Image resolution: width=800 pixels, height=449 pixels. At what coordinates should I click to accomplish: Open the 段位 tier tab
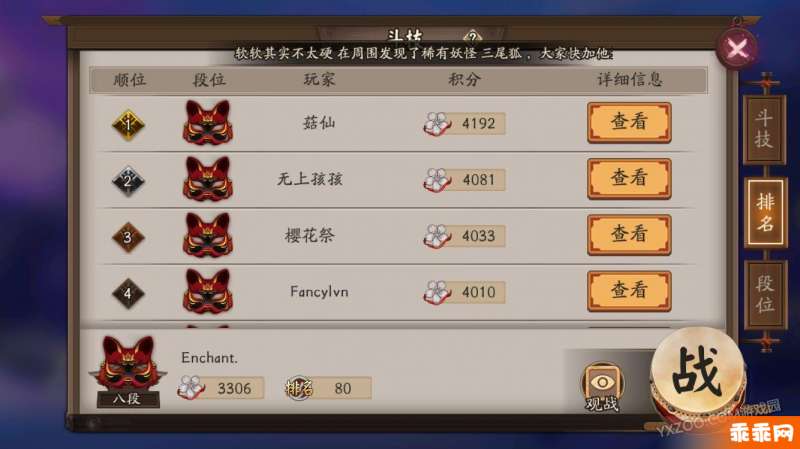765,294
